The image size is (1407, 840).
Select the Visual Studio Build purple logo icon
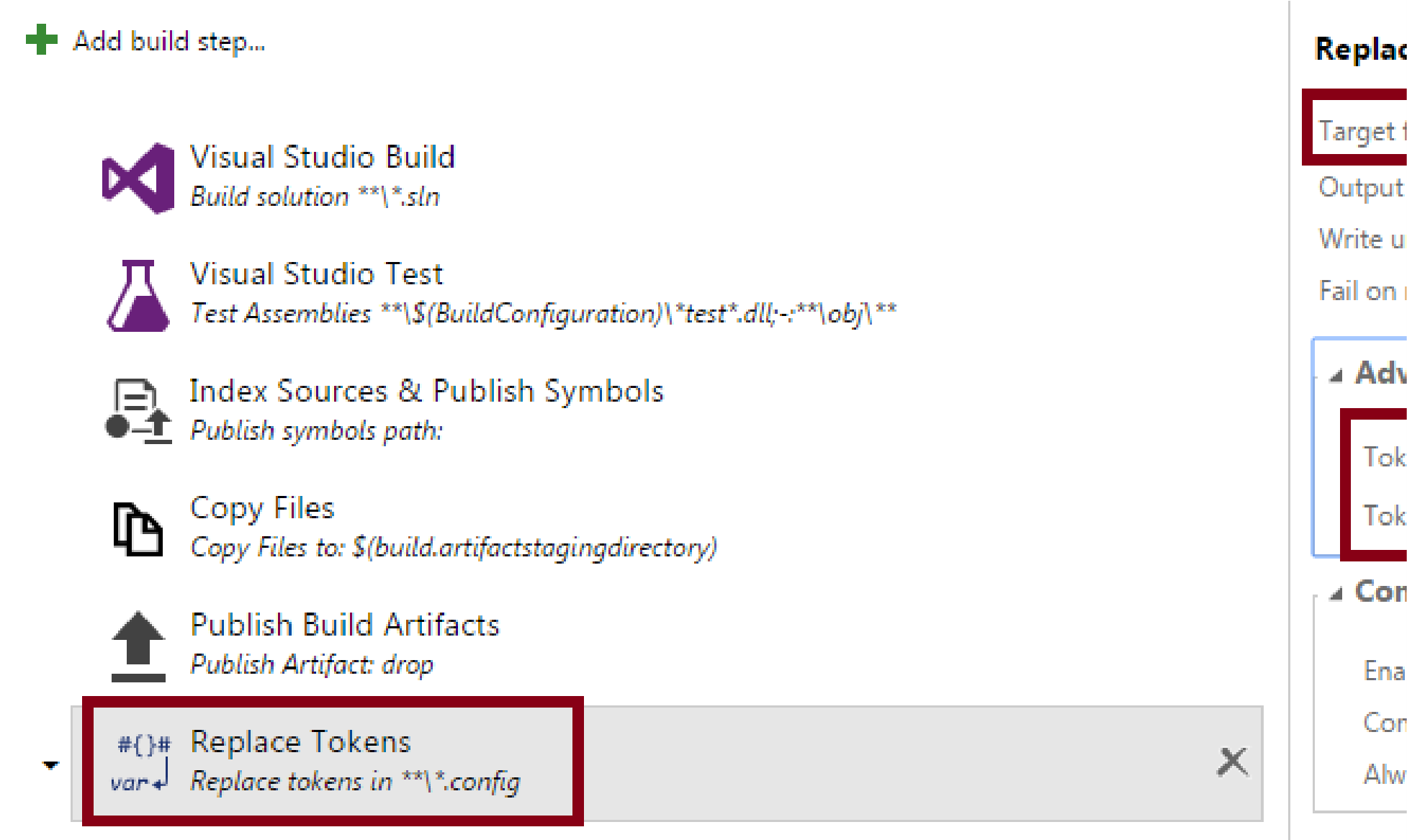pyautogui.click(x=138, y=179)
